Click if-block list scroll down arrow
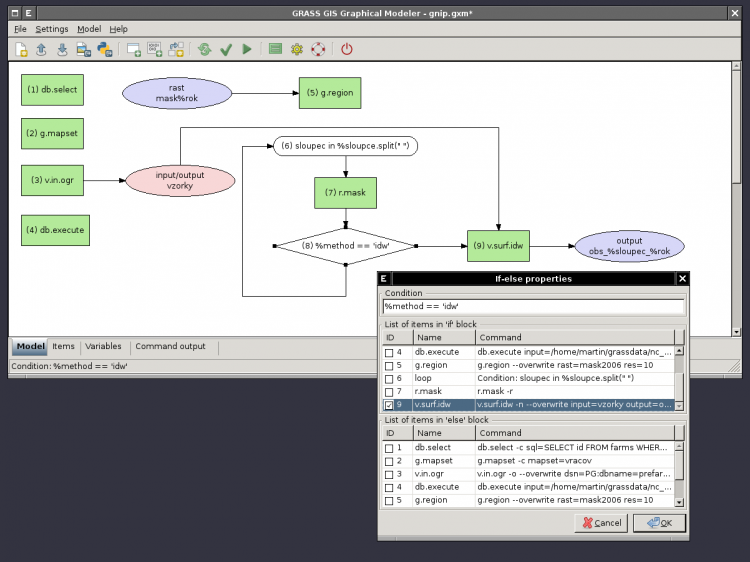Image resolution: width=750 pixels, height=562 pixels. point(679,406)
